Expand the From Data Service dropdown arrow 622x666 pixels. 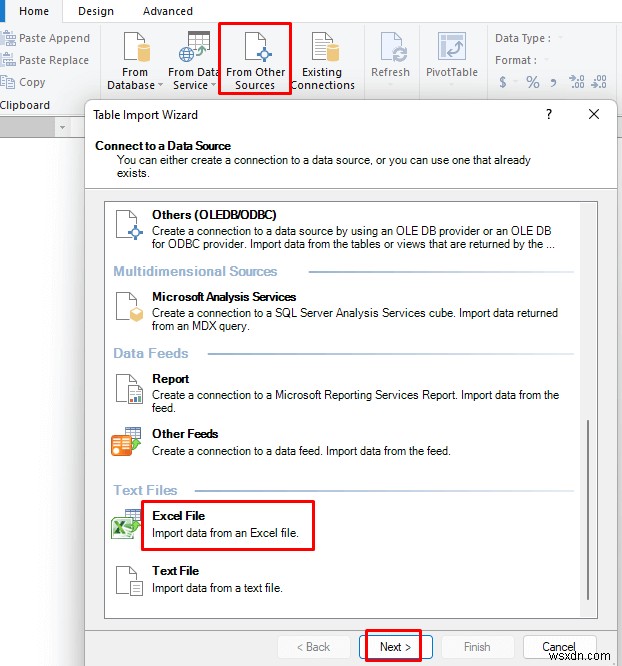point(213,85)
